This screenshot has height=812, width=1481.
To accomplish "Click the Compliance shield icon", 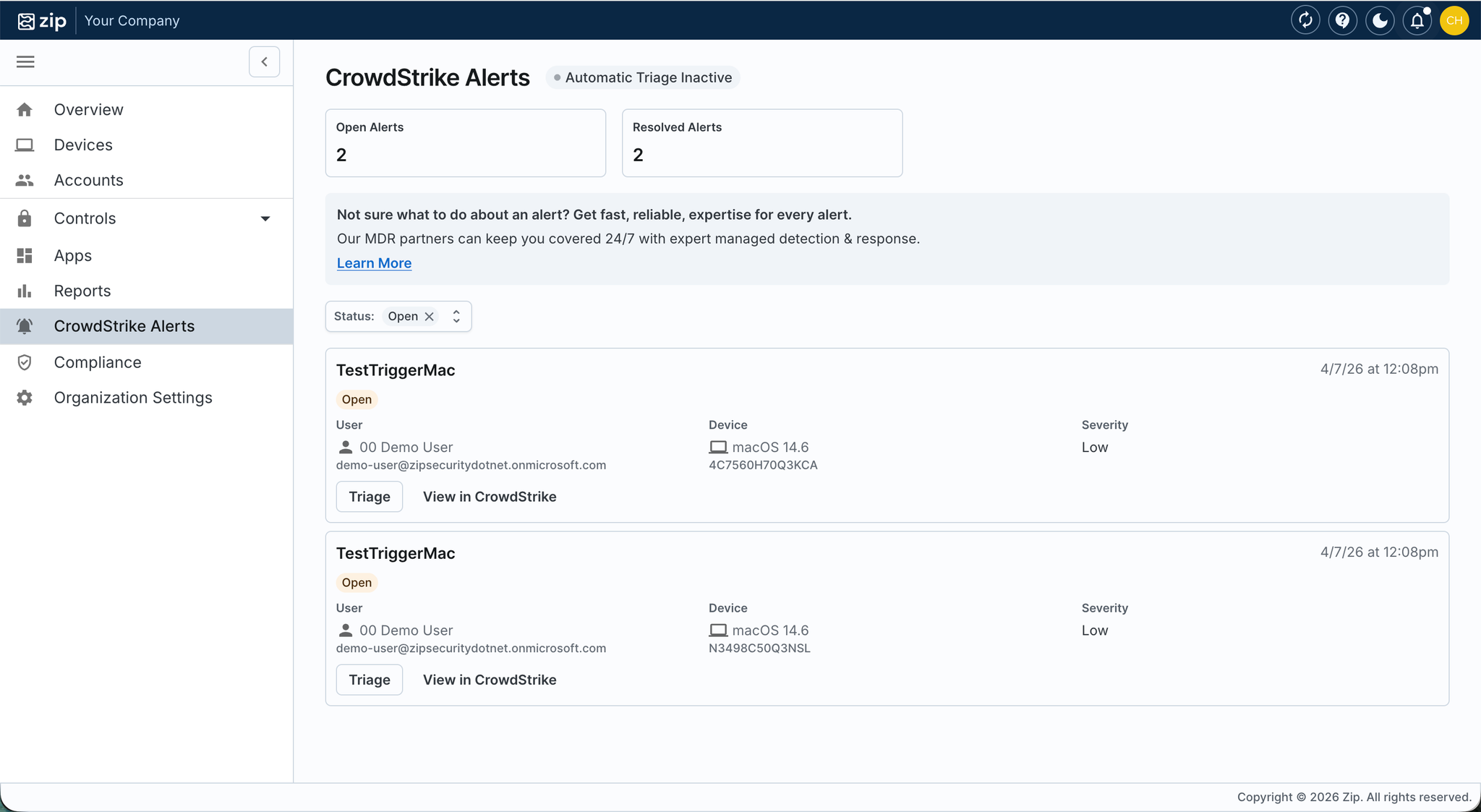I will [25, 362].
